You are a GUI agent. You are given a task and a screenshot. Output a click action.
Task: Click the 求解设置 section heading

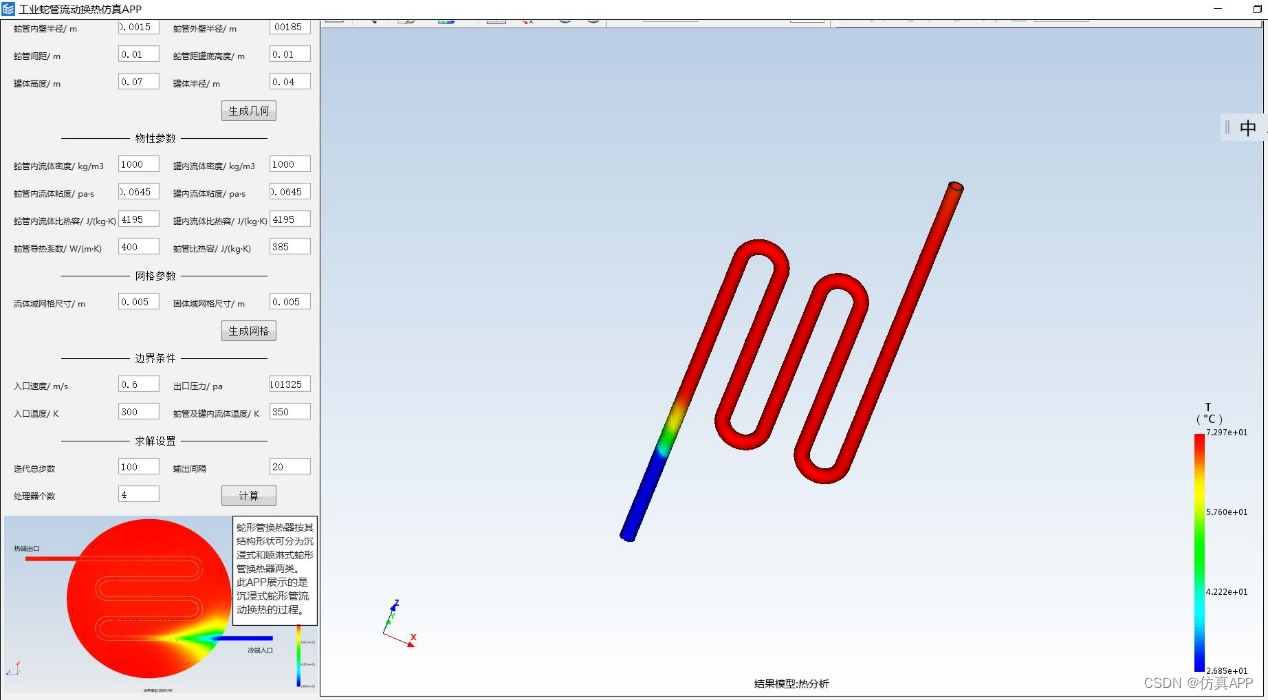[x=155, y=440]
